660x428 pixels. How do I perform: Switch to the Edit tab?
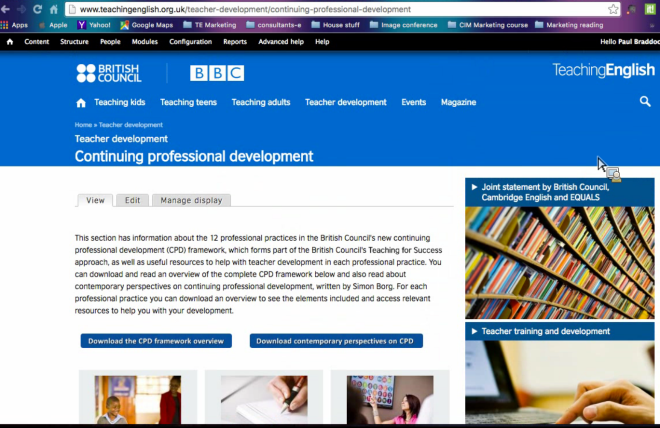[x=132, y=200]
